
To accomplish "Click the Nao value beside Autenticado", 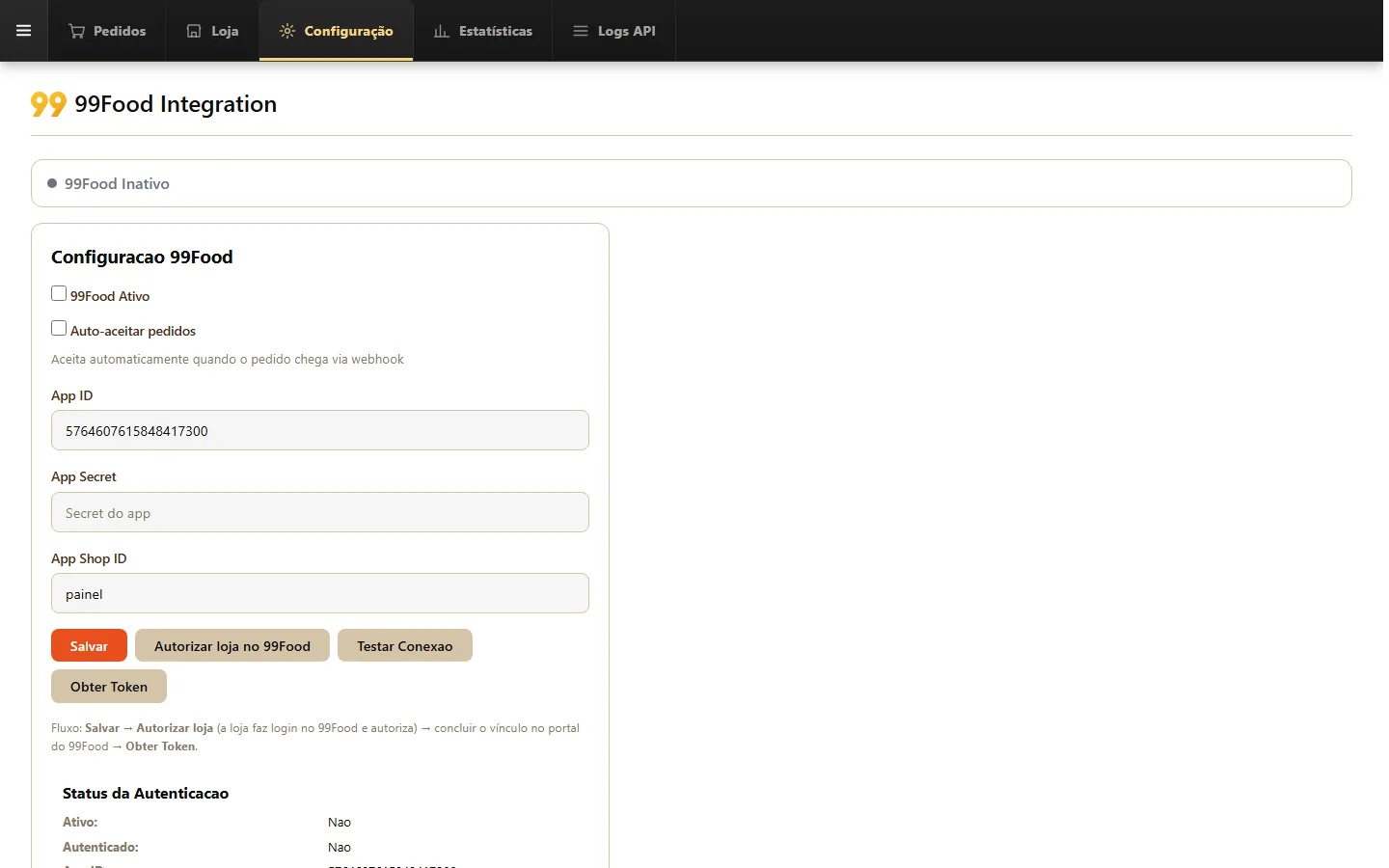I will [340, 848].
